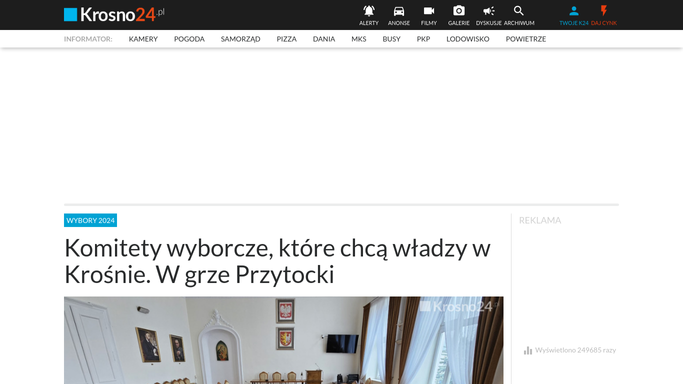Image resolution: width=683 pixels, height=384 pixels.
Task: Open the Samorząd menu item
Action: click(x=240, y=39)
